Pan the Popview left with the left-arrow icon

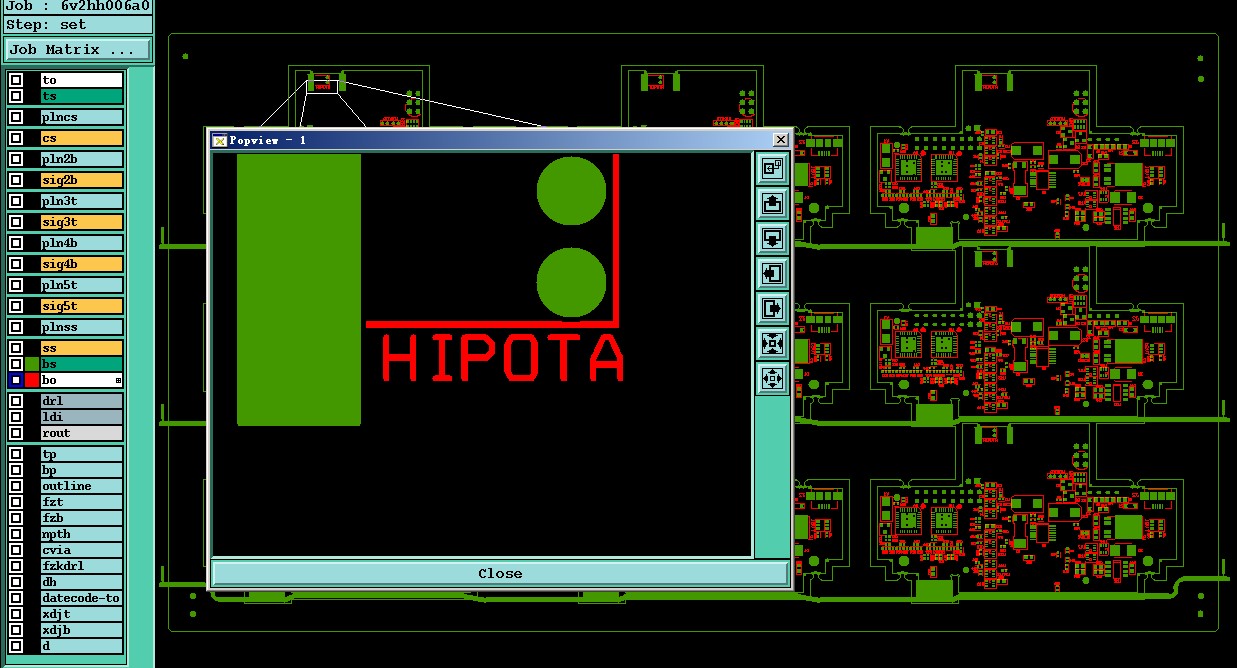coord(772,273)
